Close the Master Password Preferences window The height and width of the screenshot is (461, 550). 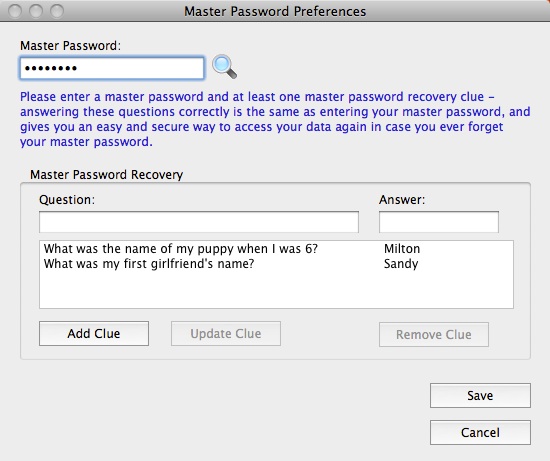point(15,11)
